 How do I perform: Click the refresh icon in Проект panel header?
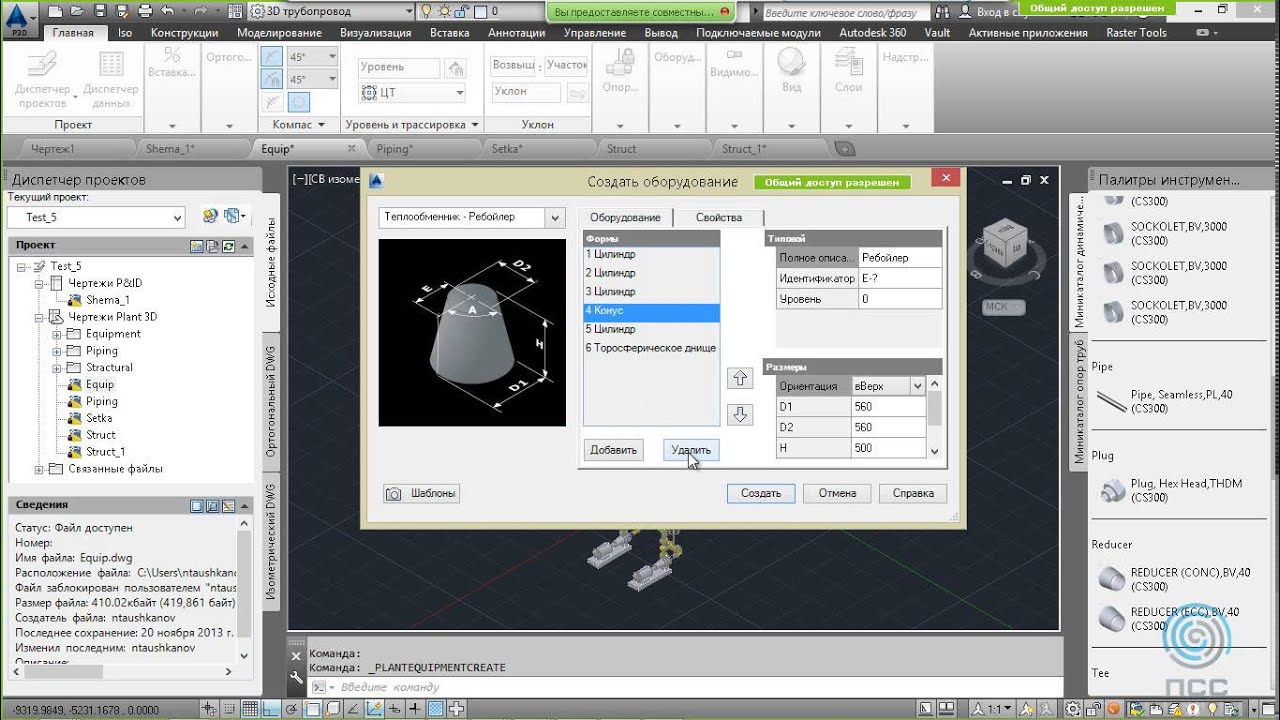pos(228,245)
